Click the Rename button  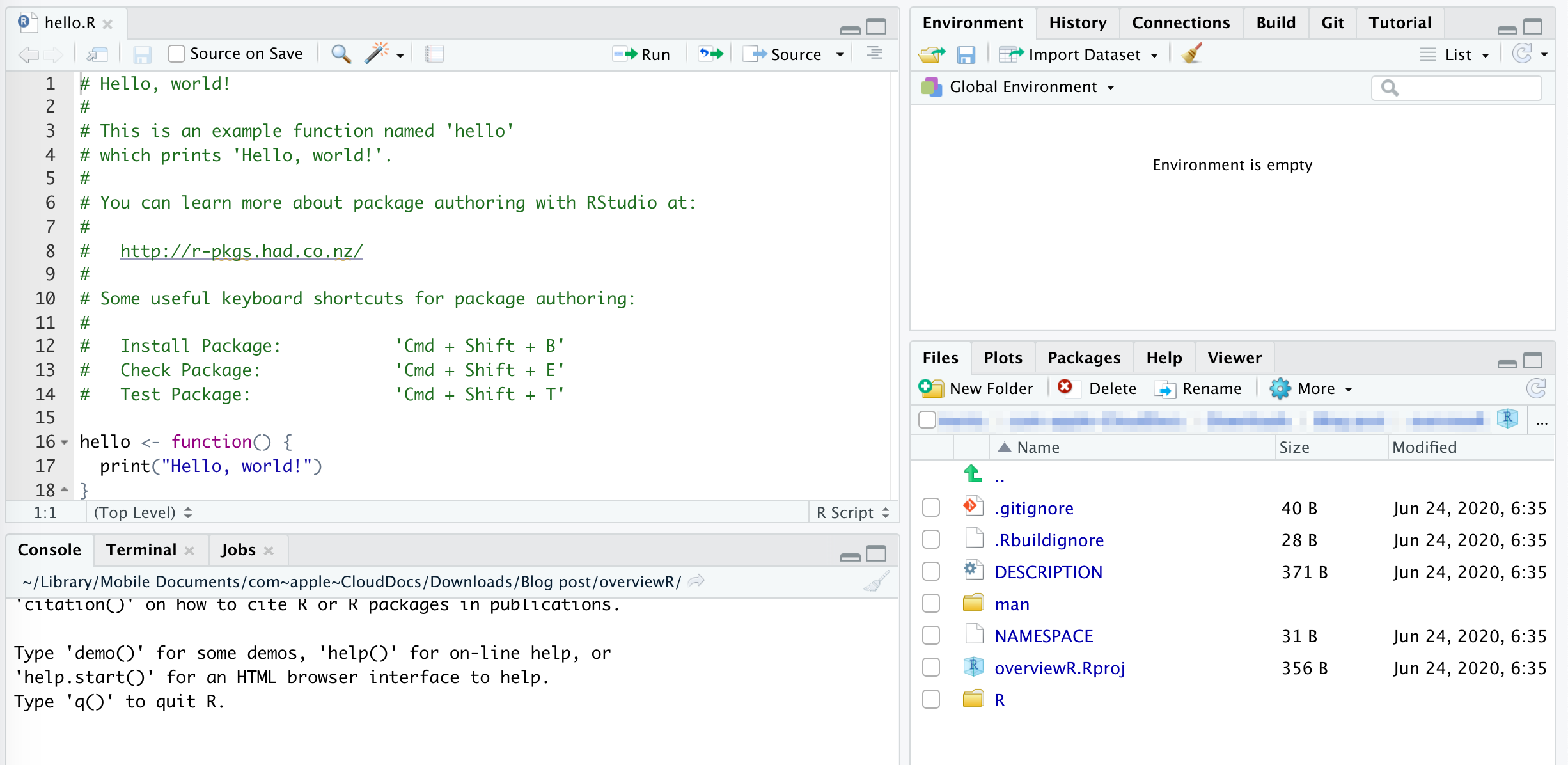[x=1198, y=388]
